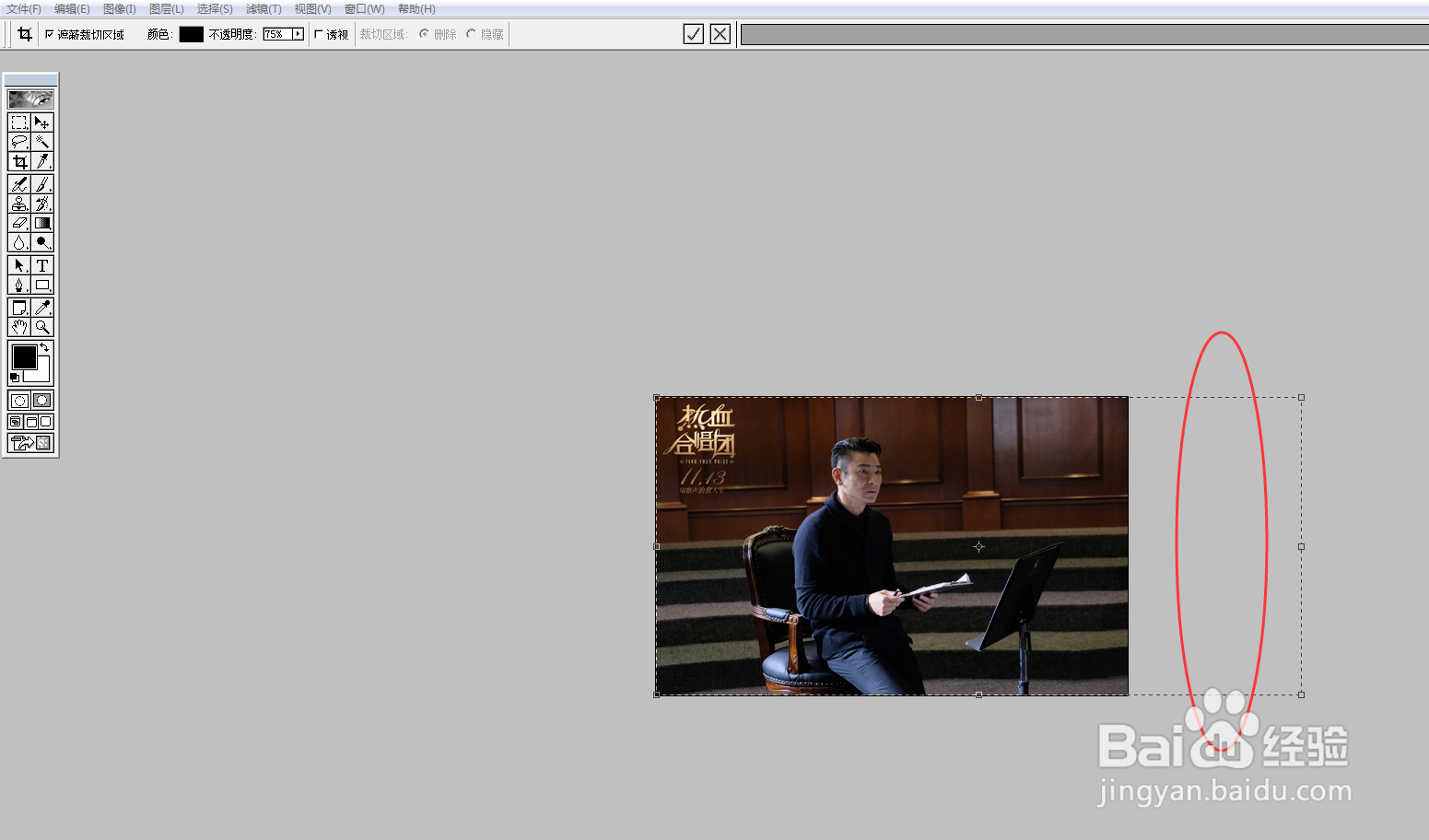Viewport: 1429px width, 840px height.
Task: Select the Move tool
Action: click(x=42, y=122)
